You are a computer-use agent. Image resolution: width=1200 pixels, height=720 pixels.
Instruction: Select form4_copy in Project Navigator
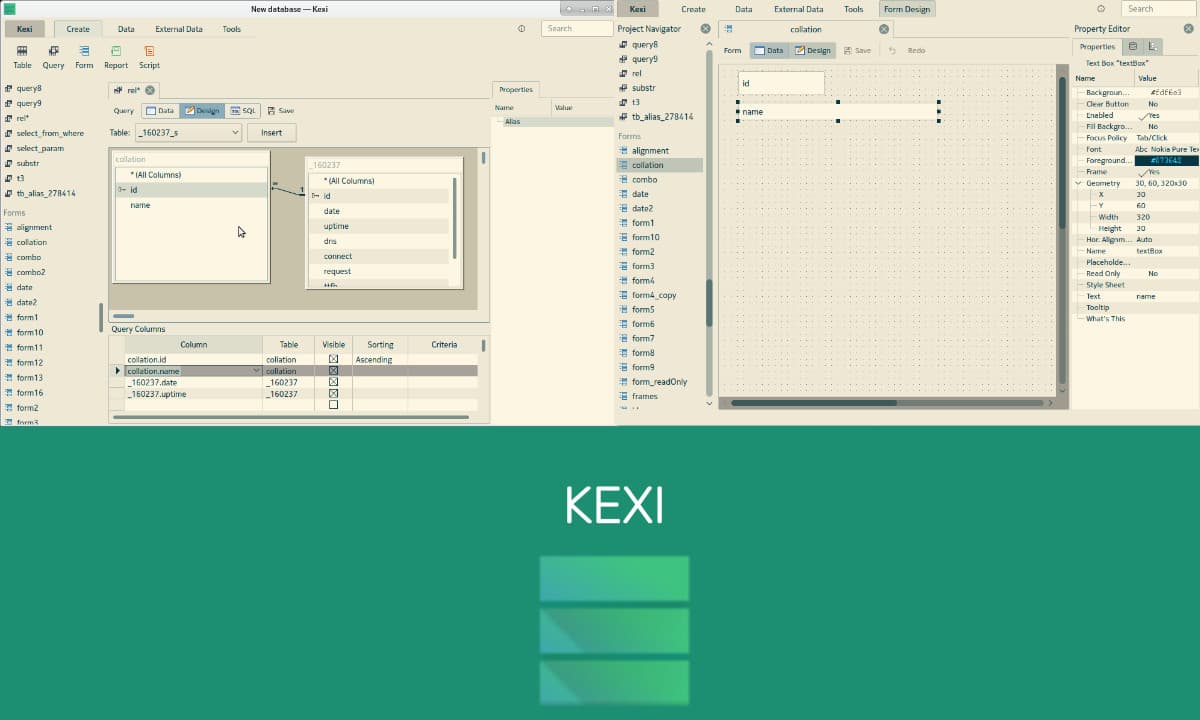pos(654,295)
